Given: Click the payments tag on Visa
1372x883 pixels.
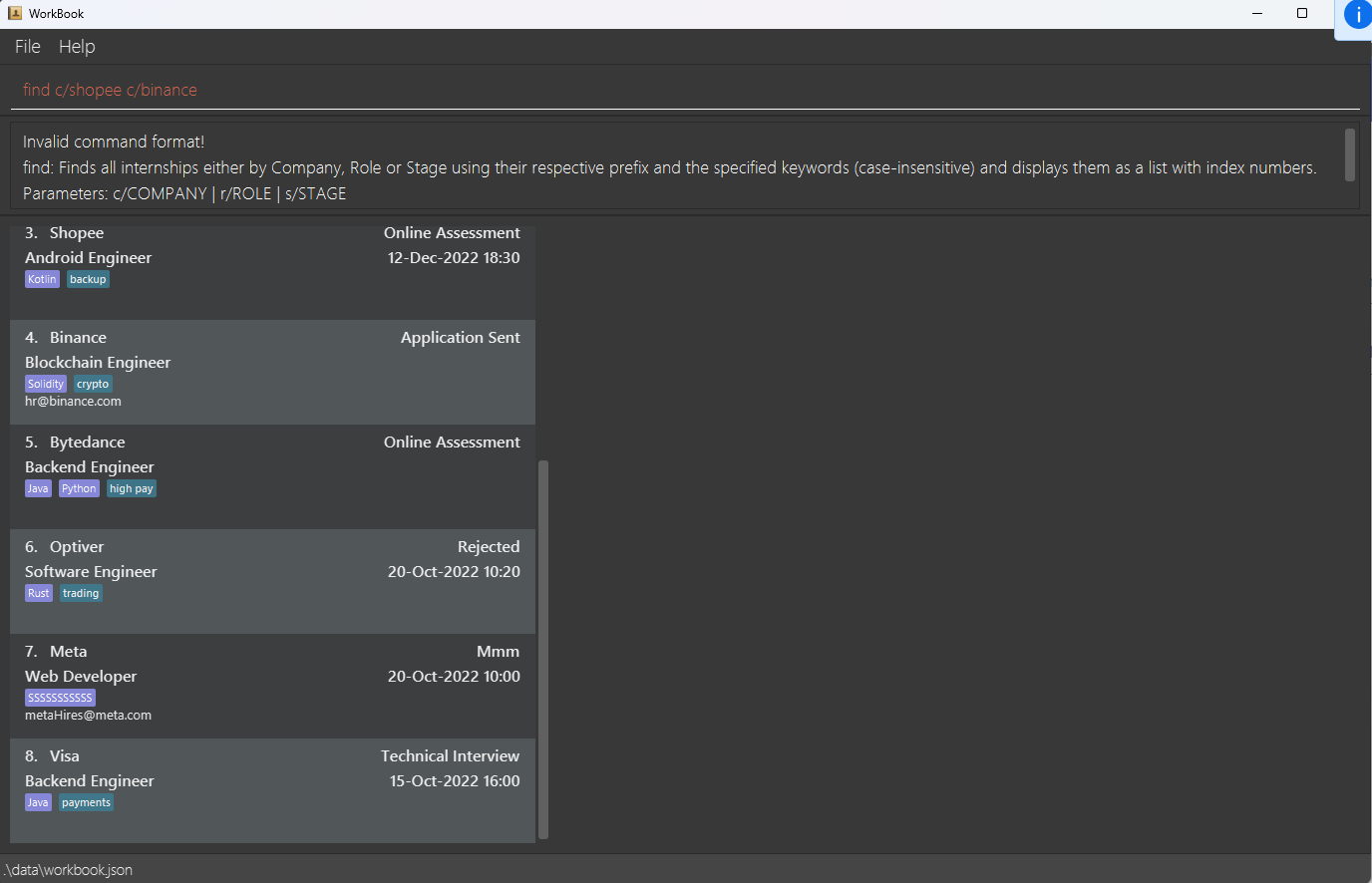Looking at the screenshot, I should pos(86,802).
